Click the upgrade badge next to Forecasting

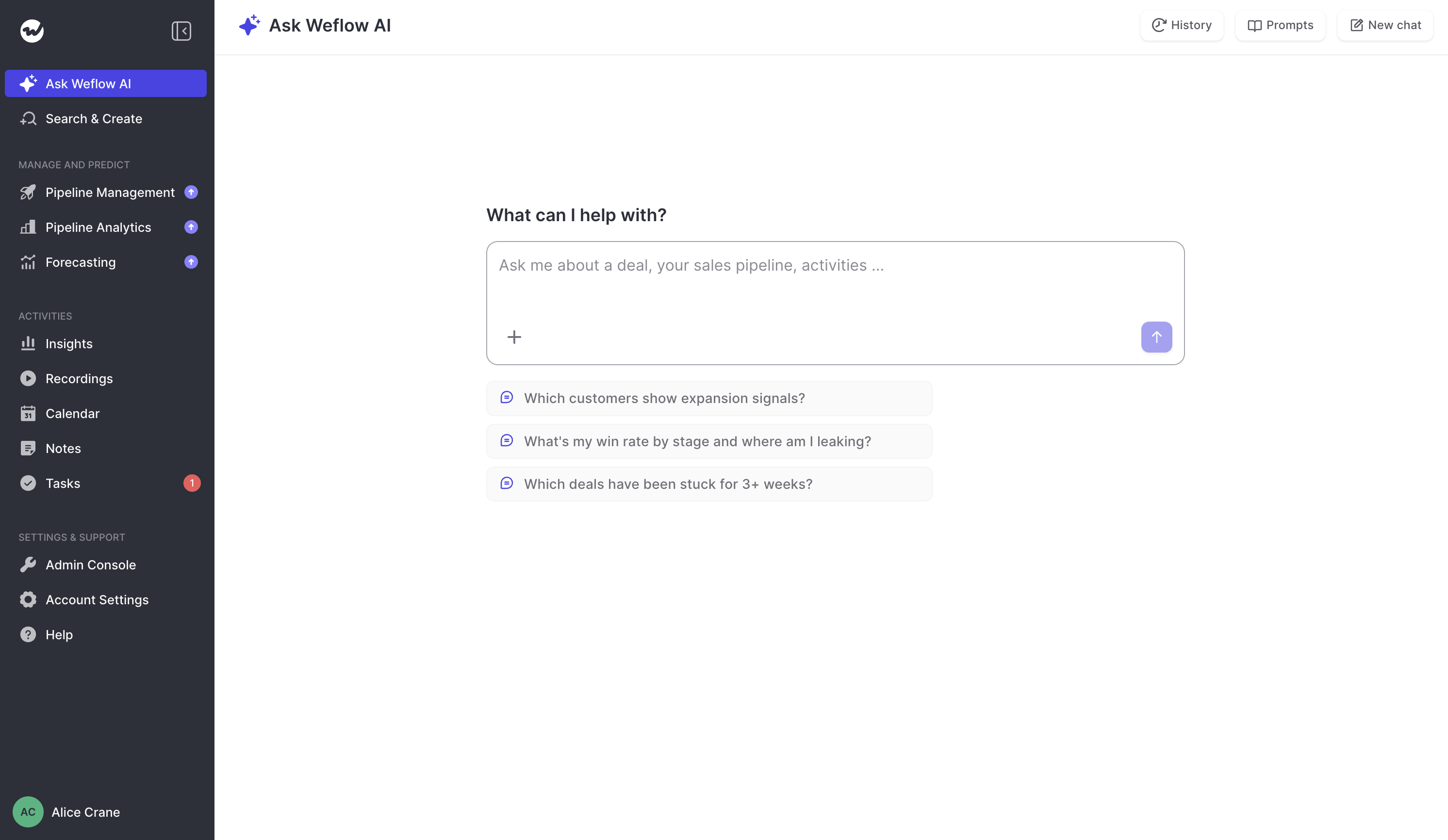click(191, 262)
